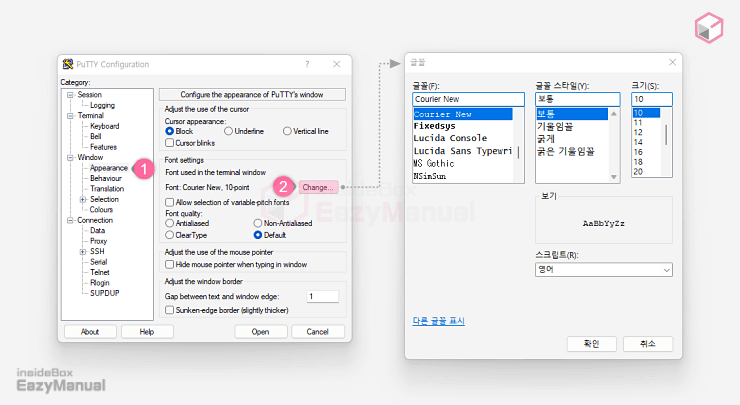Enable the Cursor blinks checkbox
Screen dimensions: 740x405
(x=169, y=143)
